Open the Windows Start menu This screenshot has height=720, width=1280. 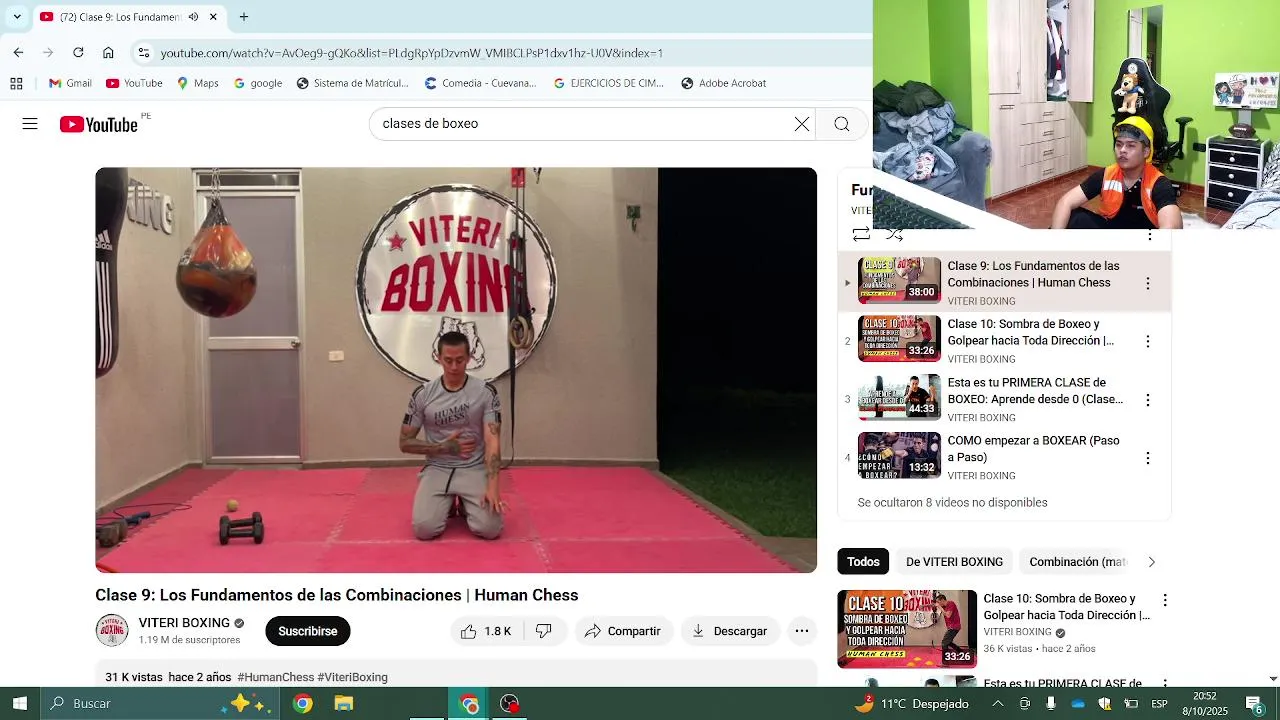click(x=19, y=703)
